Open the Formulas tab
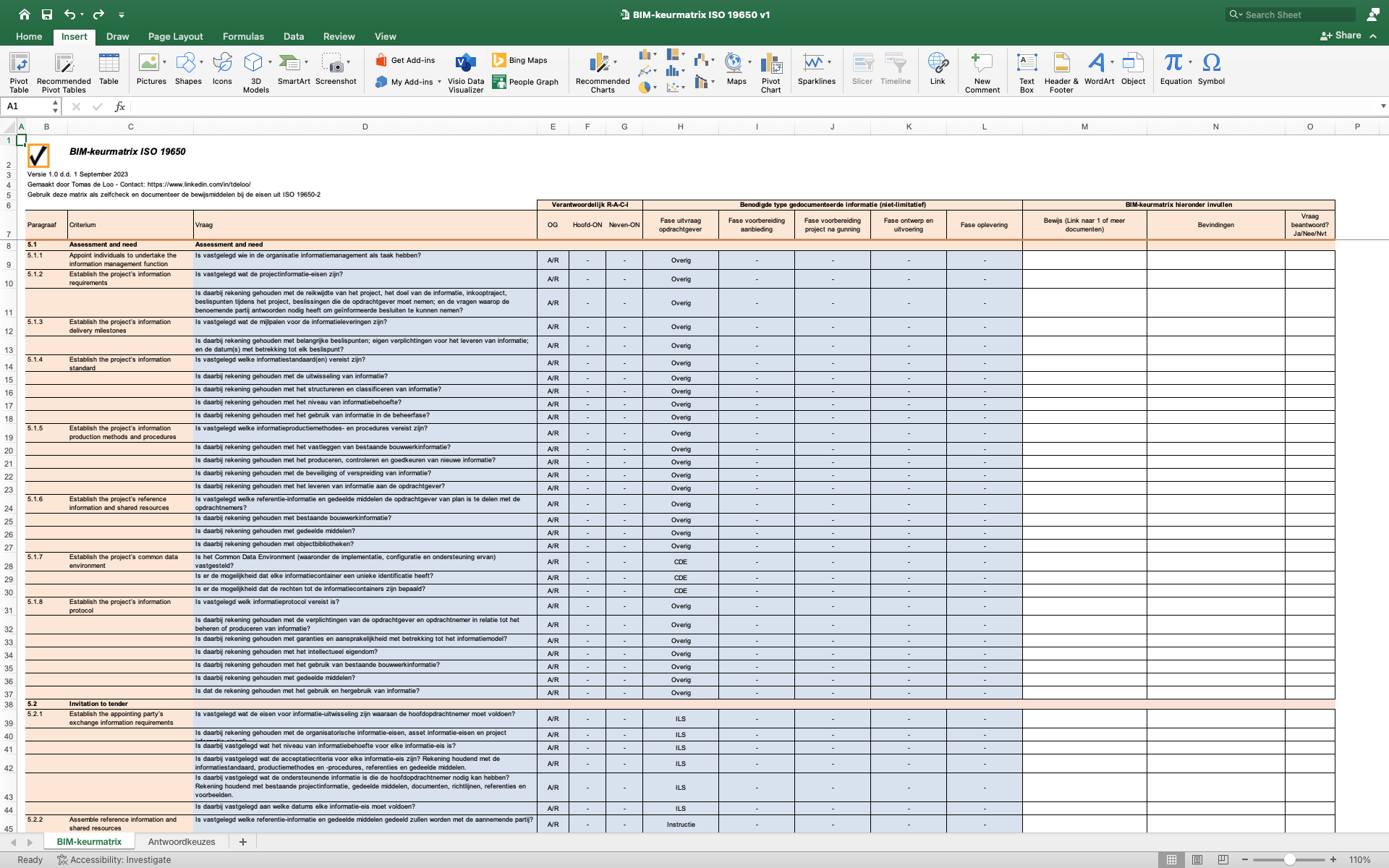The image size is (1389, 868). coord(243,36)
